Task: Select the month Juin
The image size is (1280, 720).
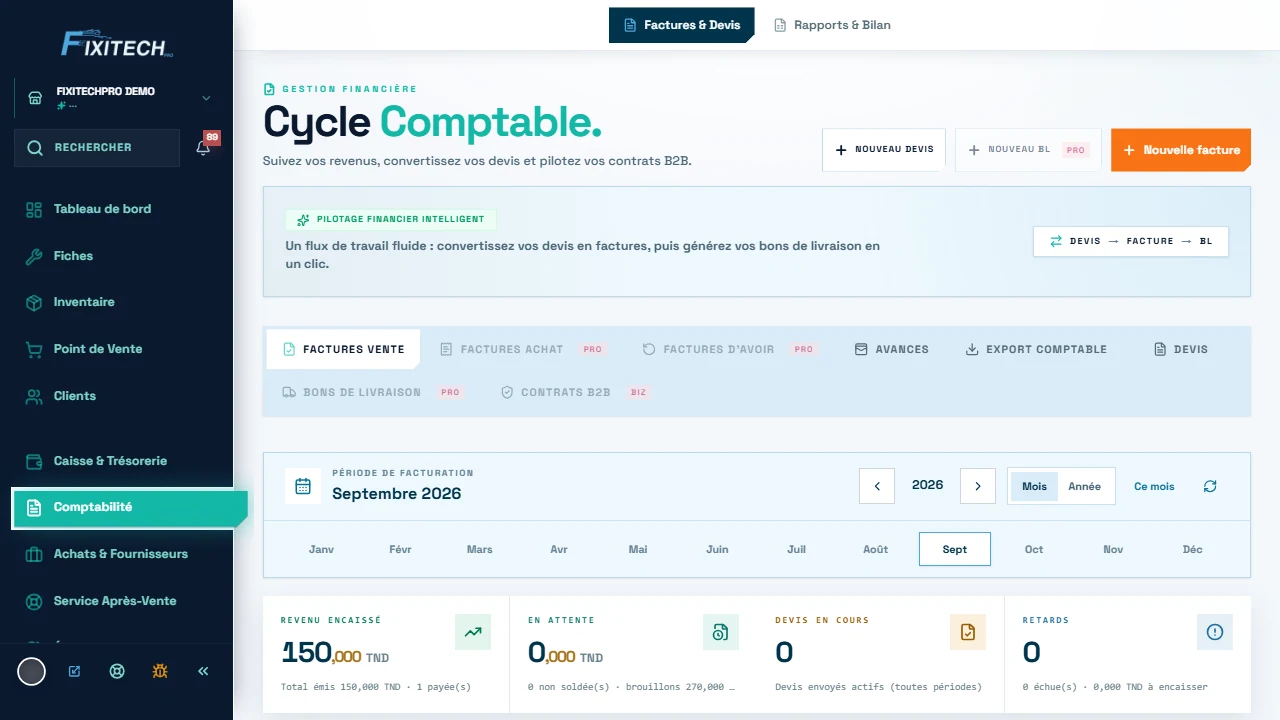Action: 717,549
